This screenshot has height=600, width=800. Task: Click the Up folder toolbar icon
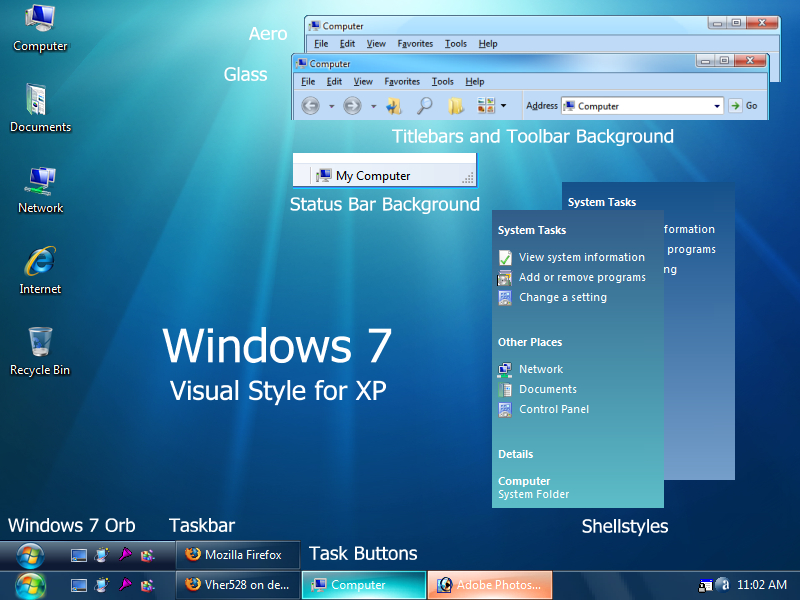click(393, 106)
